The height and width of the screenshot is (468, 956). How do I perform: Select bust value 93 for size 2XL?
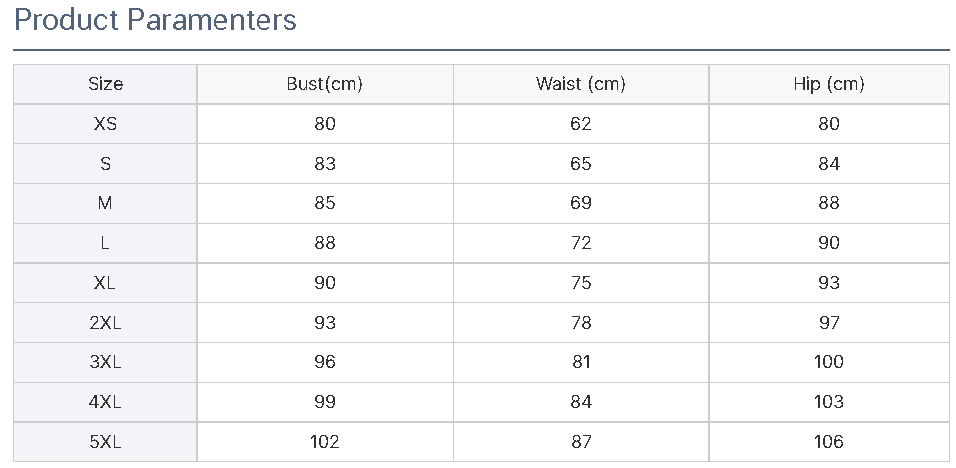325,322
